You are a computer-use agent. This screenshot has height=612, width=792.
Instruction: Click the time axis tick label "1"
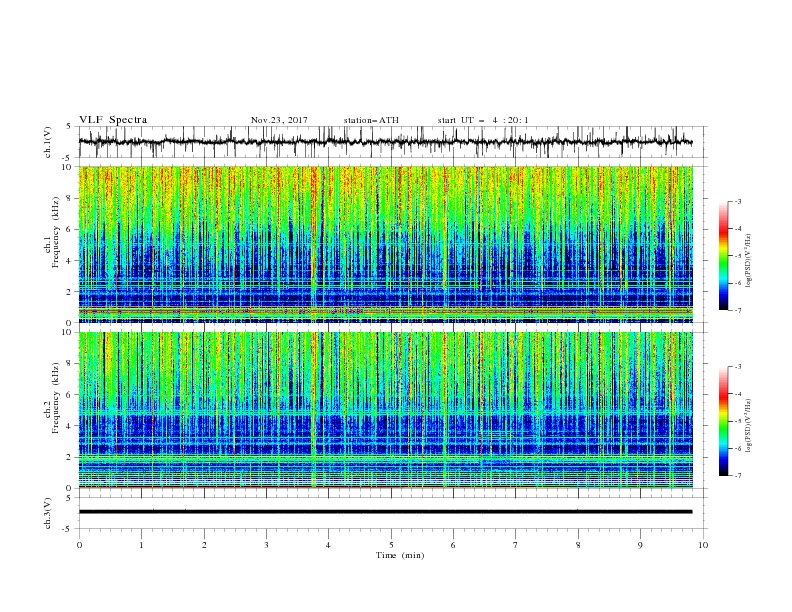point(141,545)
